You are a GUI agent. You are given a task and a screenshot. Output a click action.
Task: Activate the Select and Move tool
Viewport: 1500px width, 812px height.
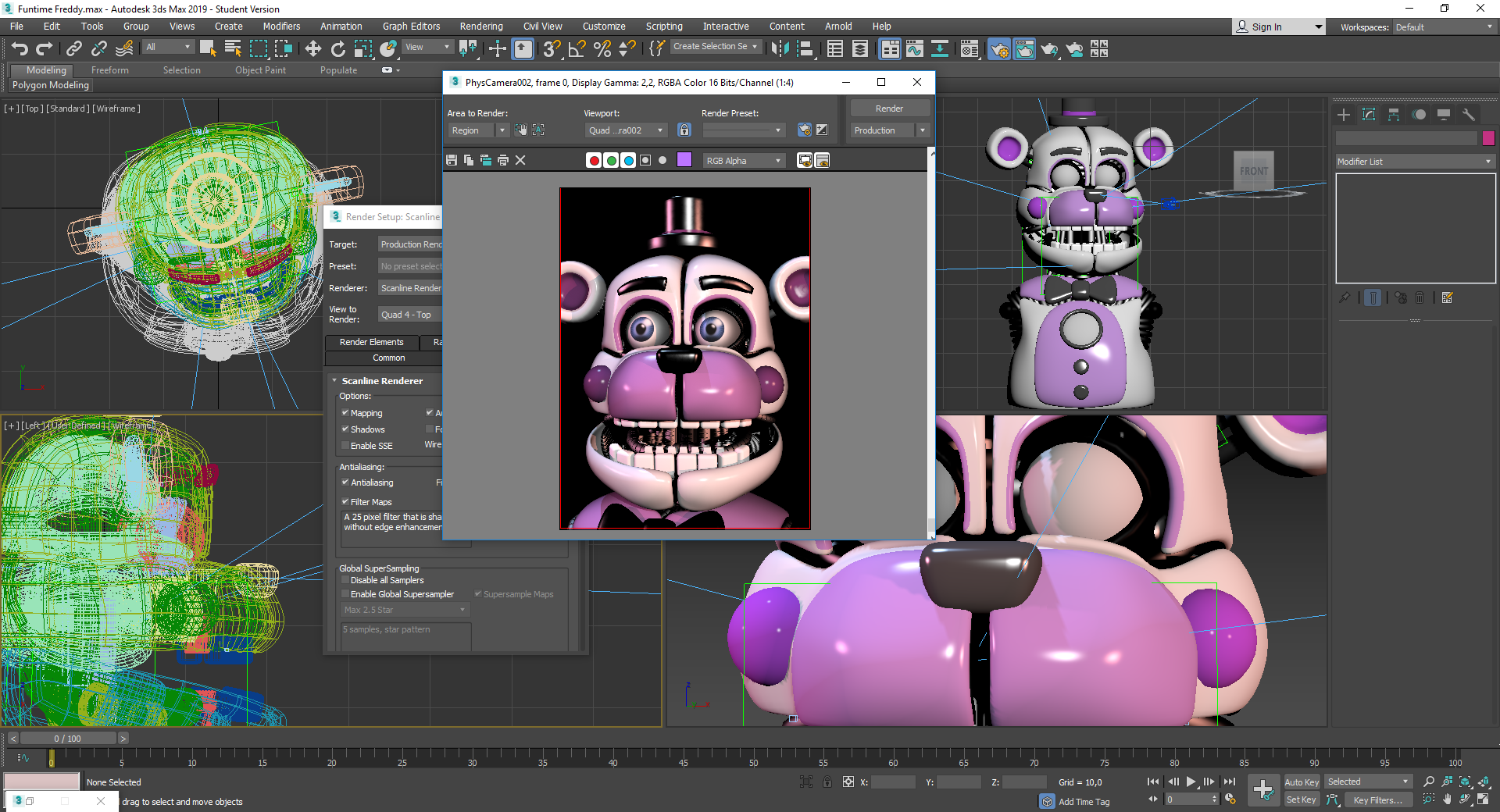313,49
